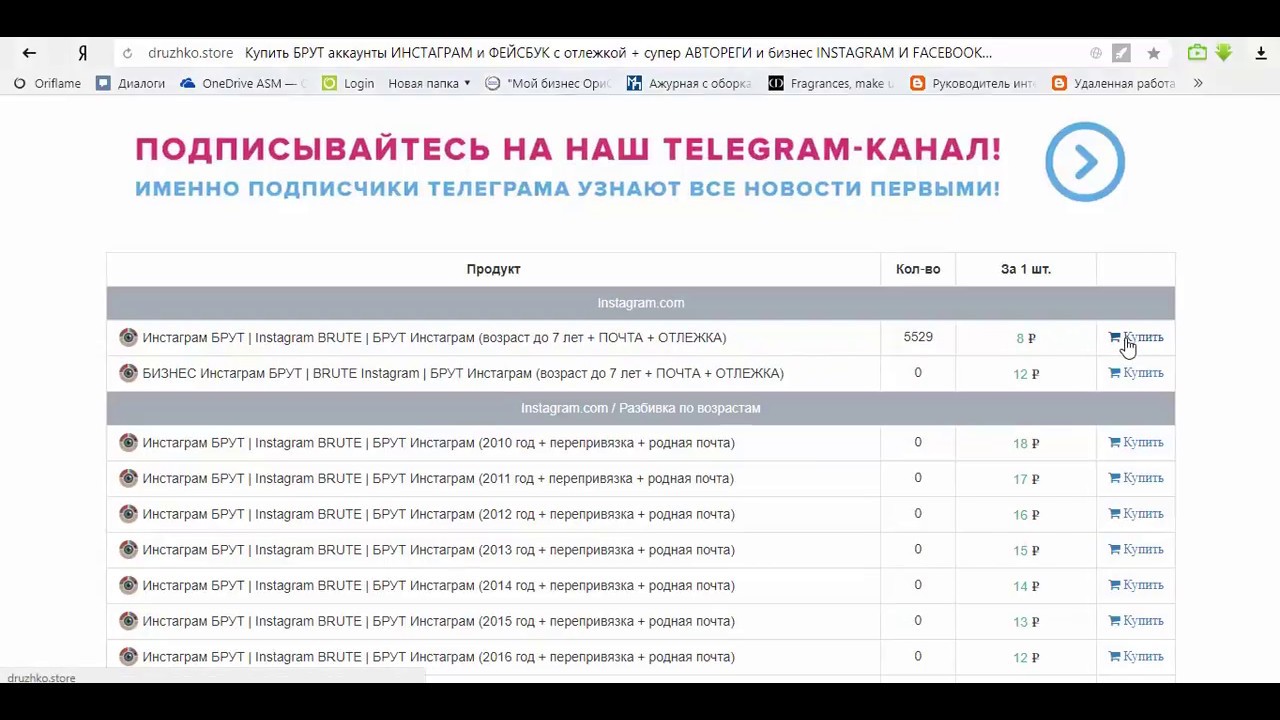Select product name with '2013 год + перепривязка'
1280x720 pixels.
click(438, 550)
